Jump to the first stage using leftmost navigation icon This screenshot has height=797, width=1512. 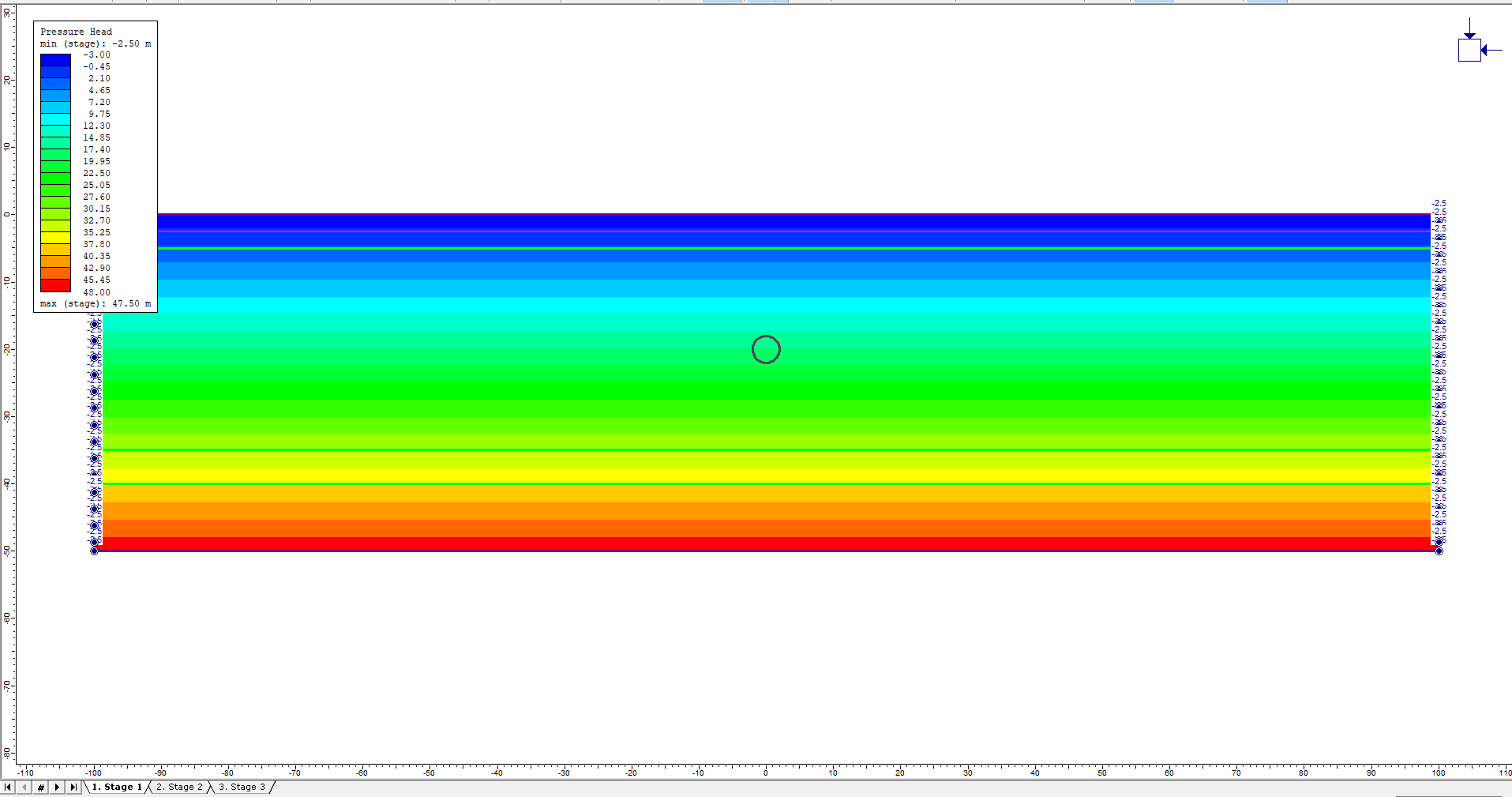coord(8,787)
